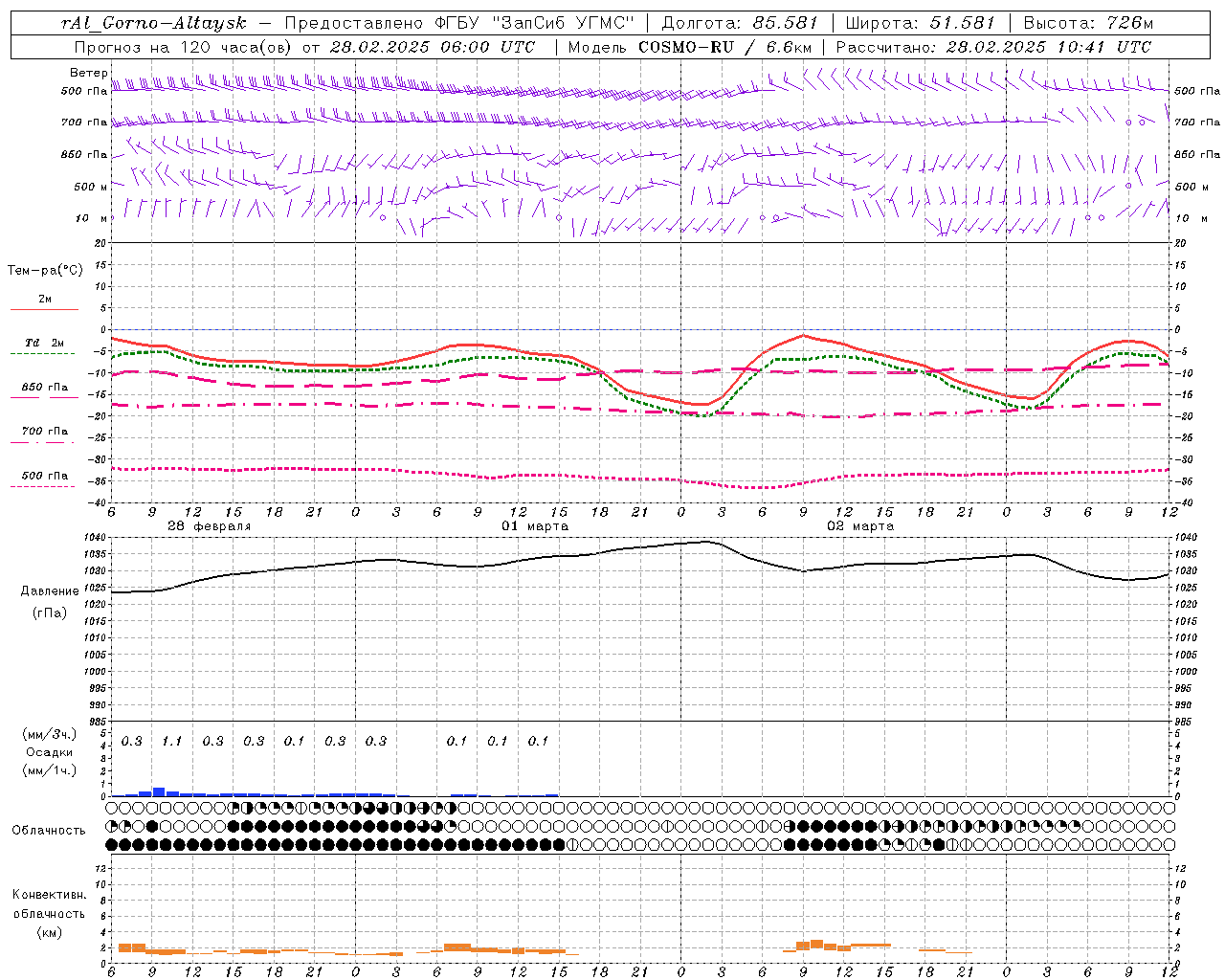
Task: Click the Прогноз на 120 часа(ов) text
Action: pyautogui.click(x=184, y=47)
